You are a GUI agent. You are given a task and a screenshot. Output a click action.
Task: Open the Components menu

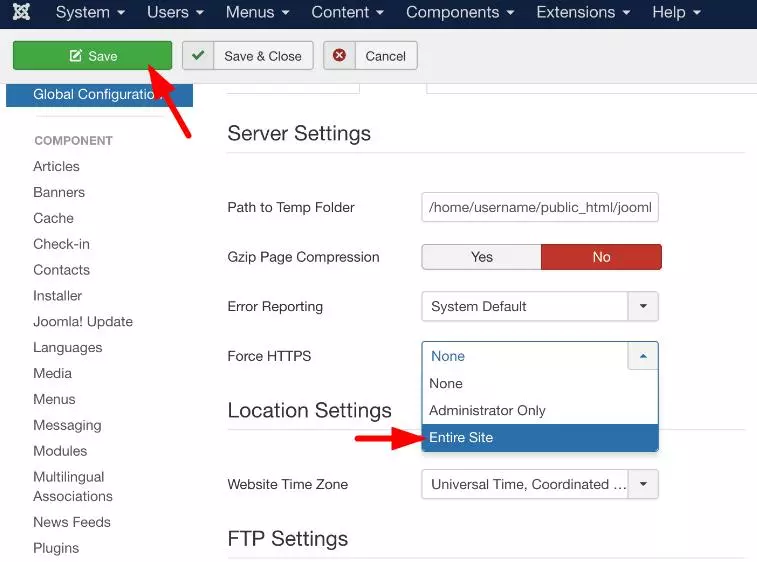pyautogui.click(x=460, y=12)
